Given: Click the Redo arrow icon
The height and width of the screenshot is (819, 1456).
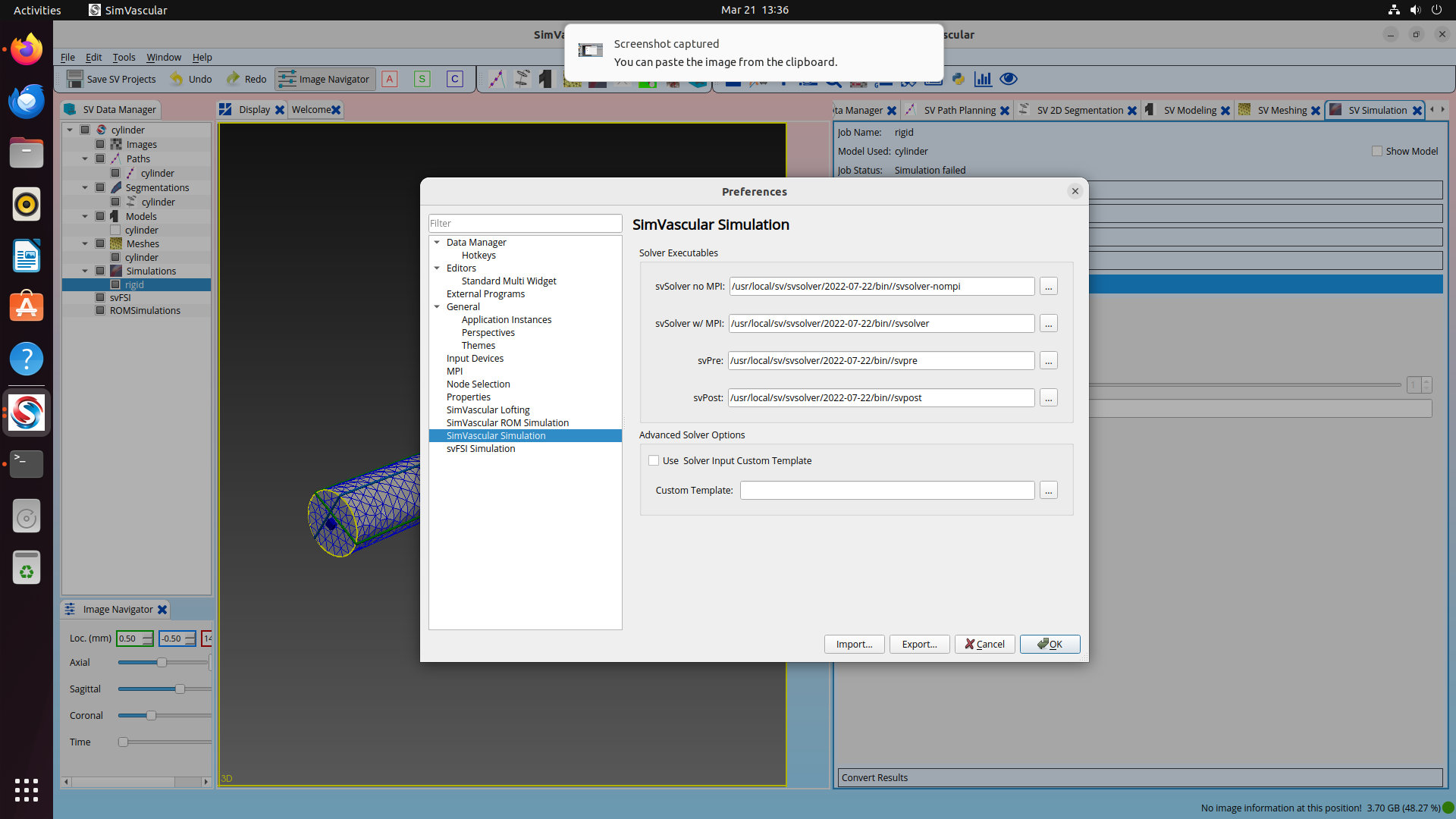Looking at the screenshot, I should pyautogui.click(x=233, y=79).
